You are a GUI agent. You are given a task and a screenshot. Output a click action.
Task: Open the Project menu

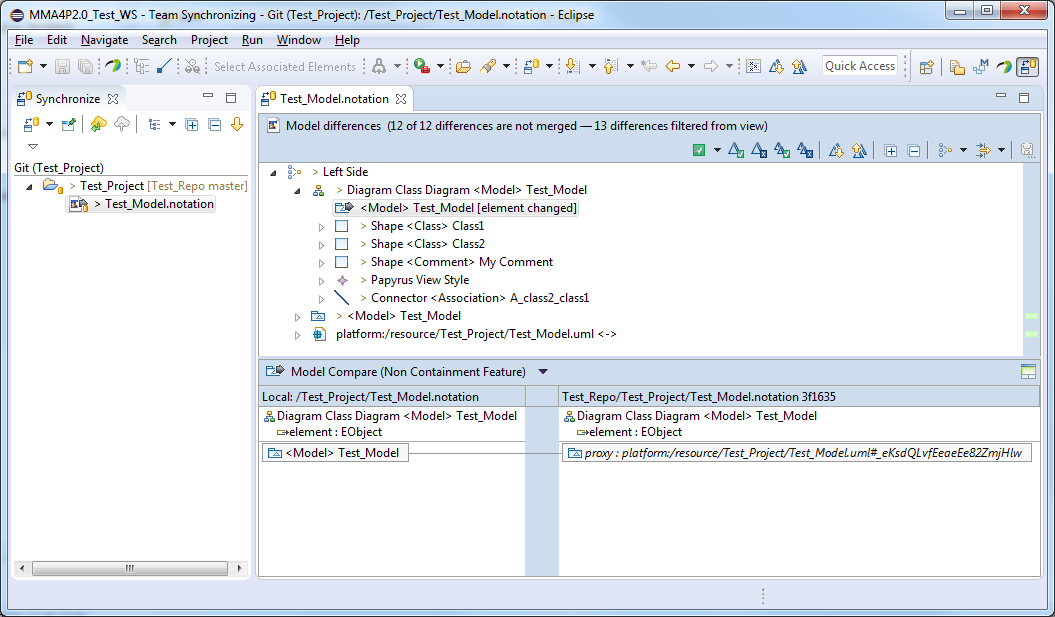(209, 40)
